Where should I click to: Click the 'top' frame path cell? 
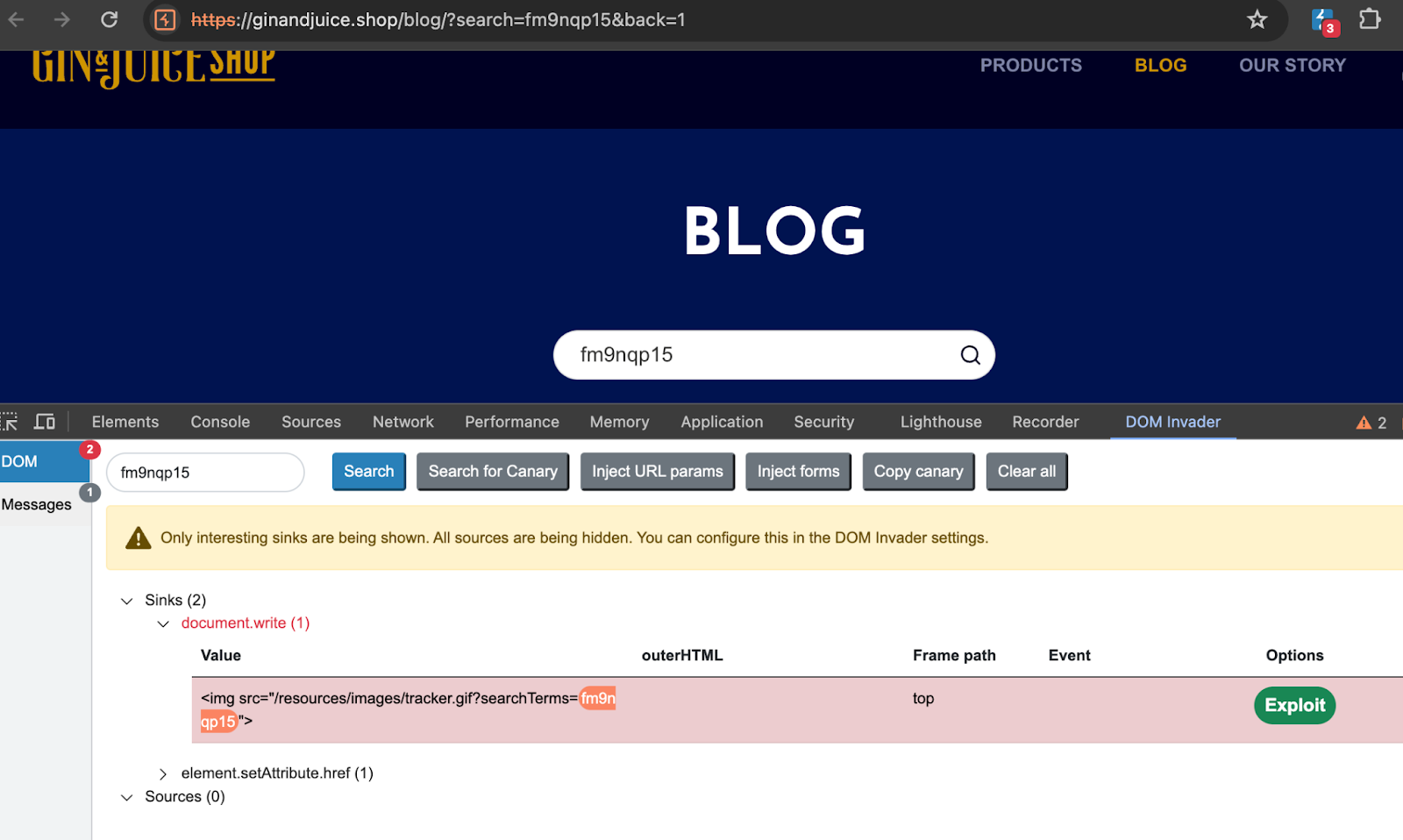(x=923, y=699)
